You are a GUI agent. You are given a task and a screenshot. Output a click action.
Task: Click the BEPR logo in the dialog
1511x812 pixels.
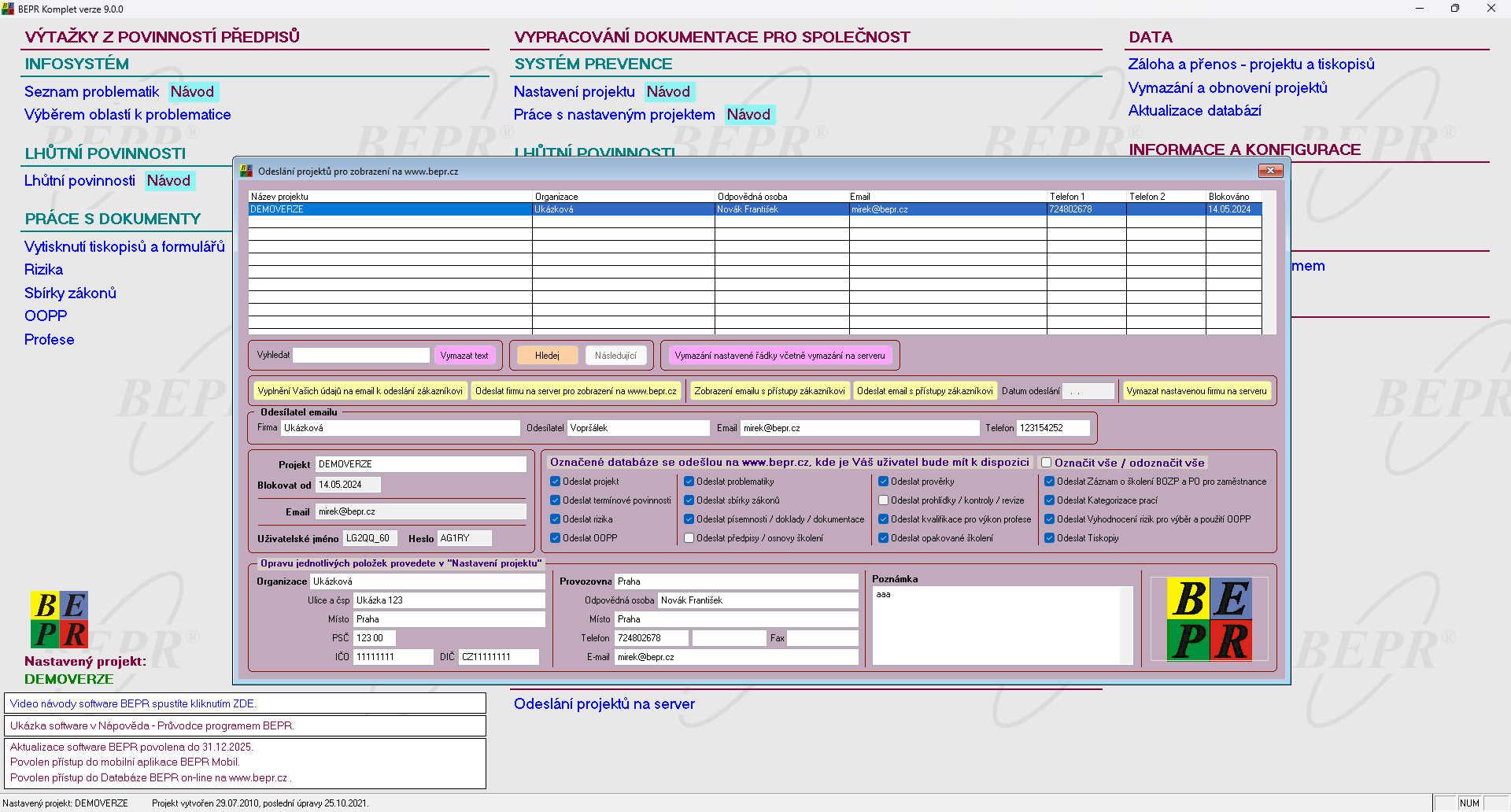pyautogui.click(x=1209, y=619)
